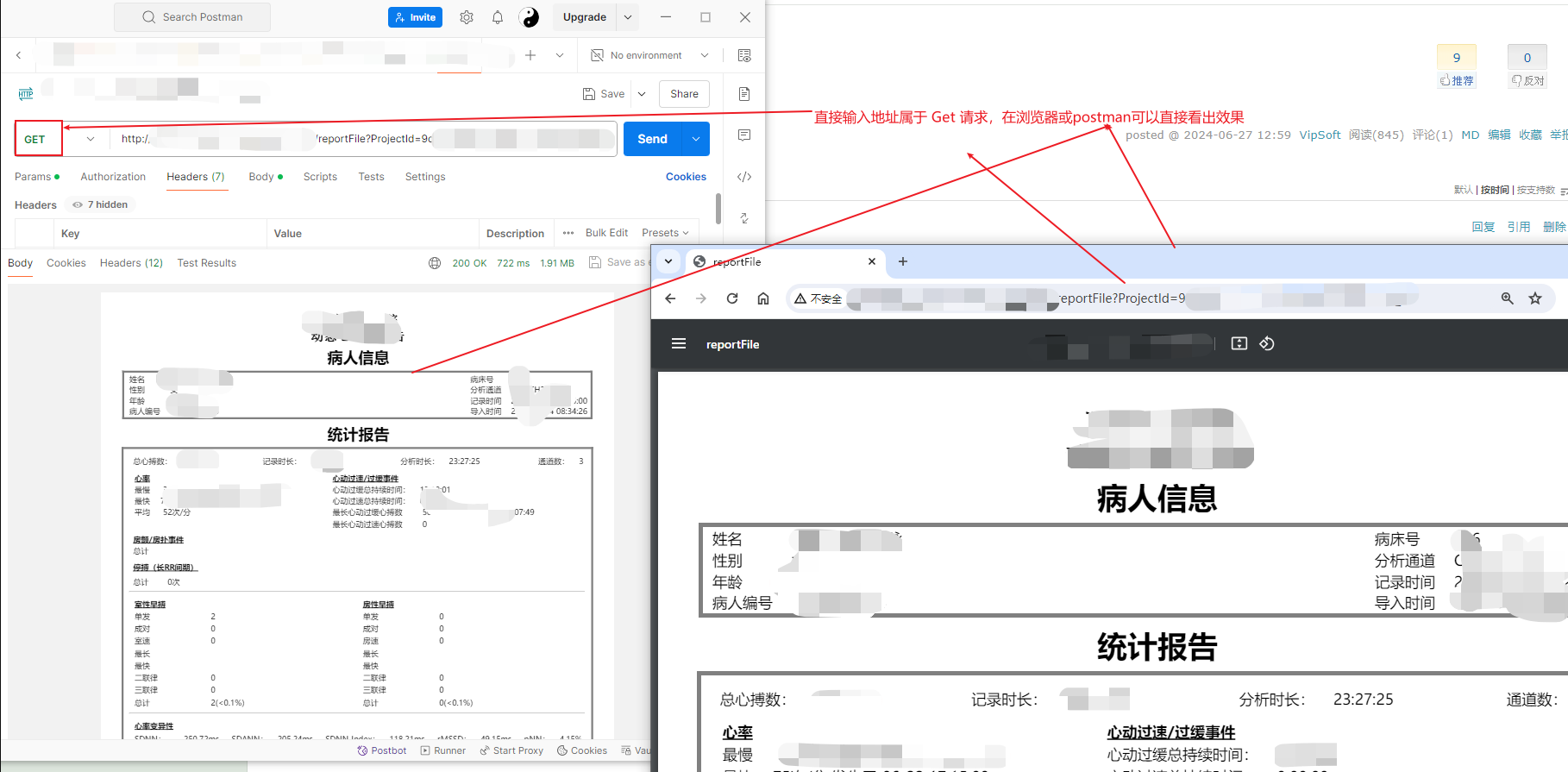The image size is (1568, 772).
Task: Rotate the PDF using the rotate icon
Action: pyautogui.click(x=1266, y=343)
